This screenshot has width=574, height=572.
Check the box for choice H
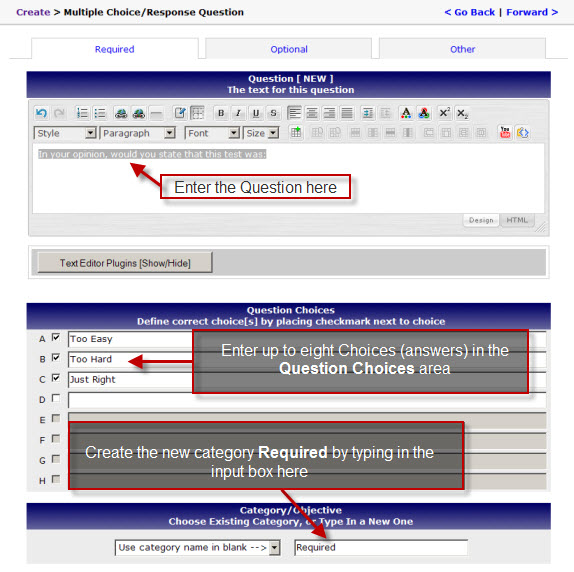[x=56, y=479]
